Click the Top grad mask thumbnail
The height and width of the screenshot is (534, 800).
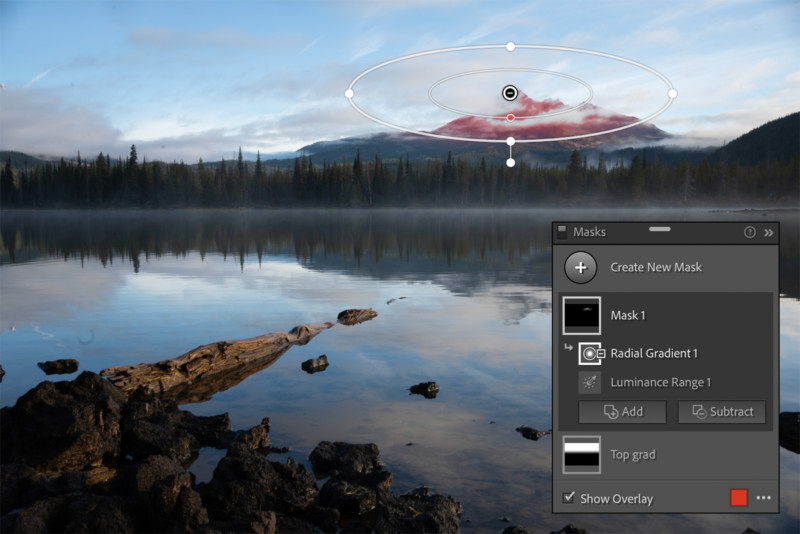(582, 454)
